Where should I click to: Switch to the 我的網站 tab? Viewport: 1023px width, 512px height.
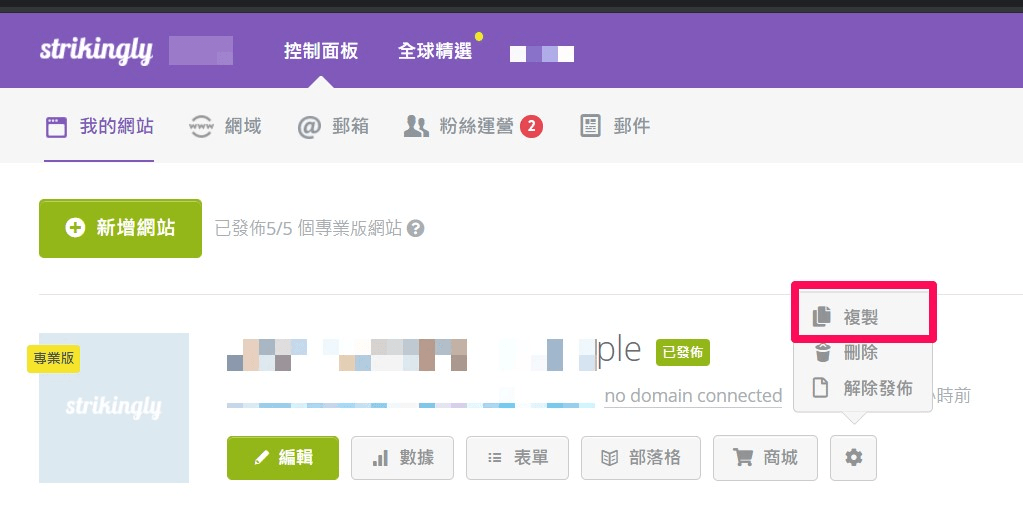[99, 126]
